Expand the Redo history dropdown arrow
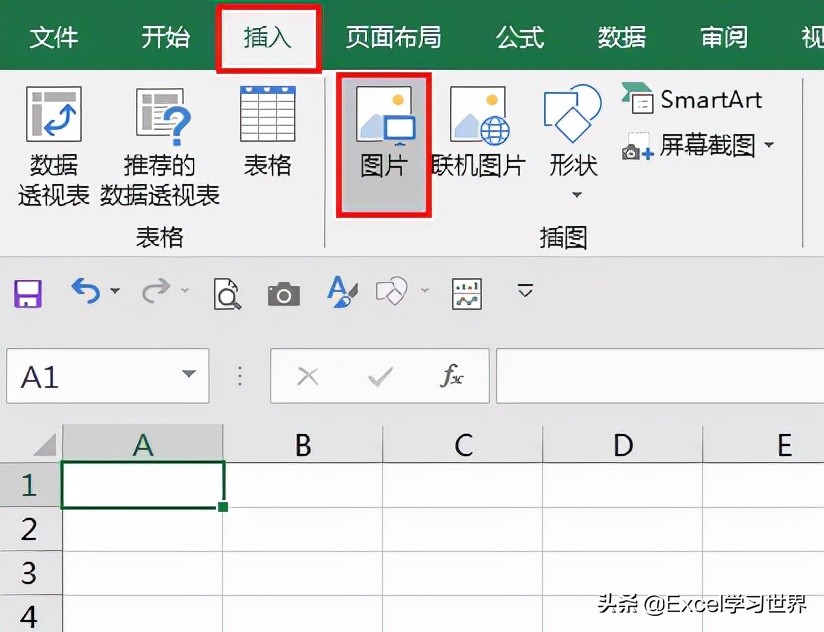This screenshot has width=824, height=632. point(185,290)
